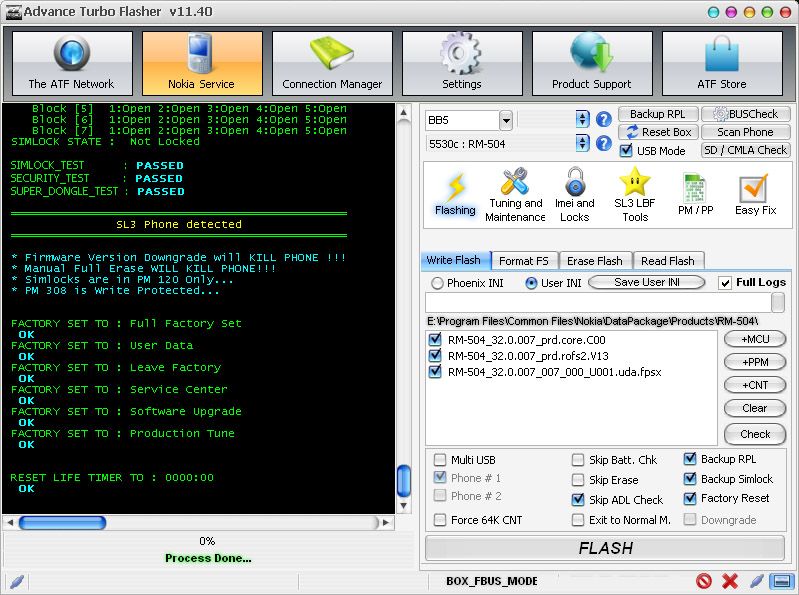Open the INI file path dropdown

click(x=778, y=302)
